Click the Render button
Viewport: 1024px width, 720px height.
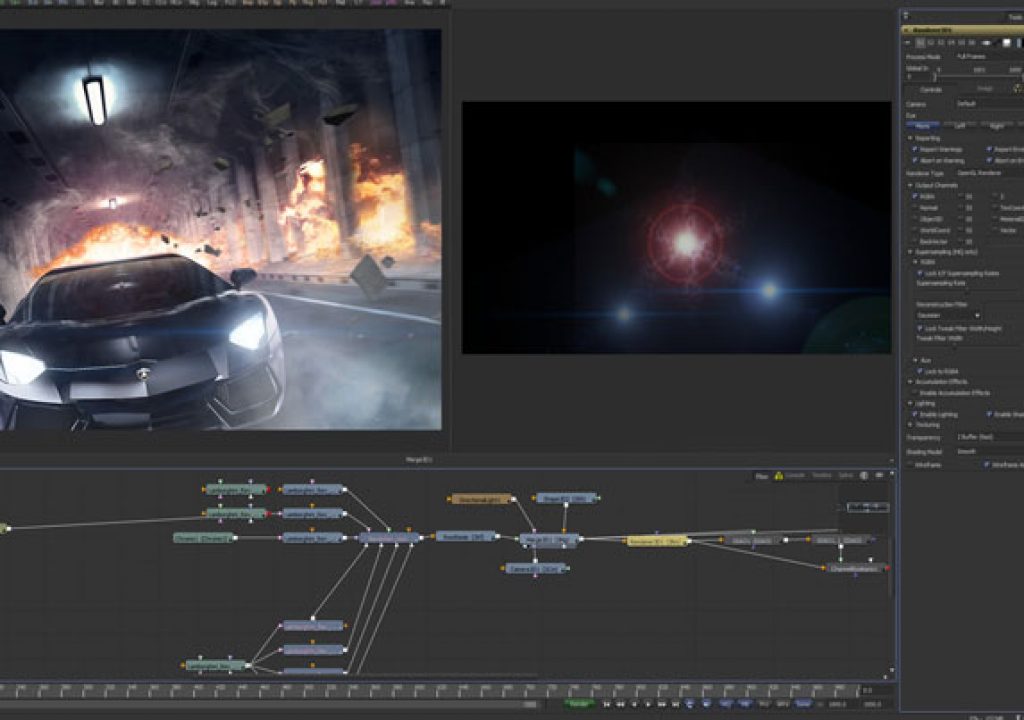[579, 704]
